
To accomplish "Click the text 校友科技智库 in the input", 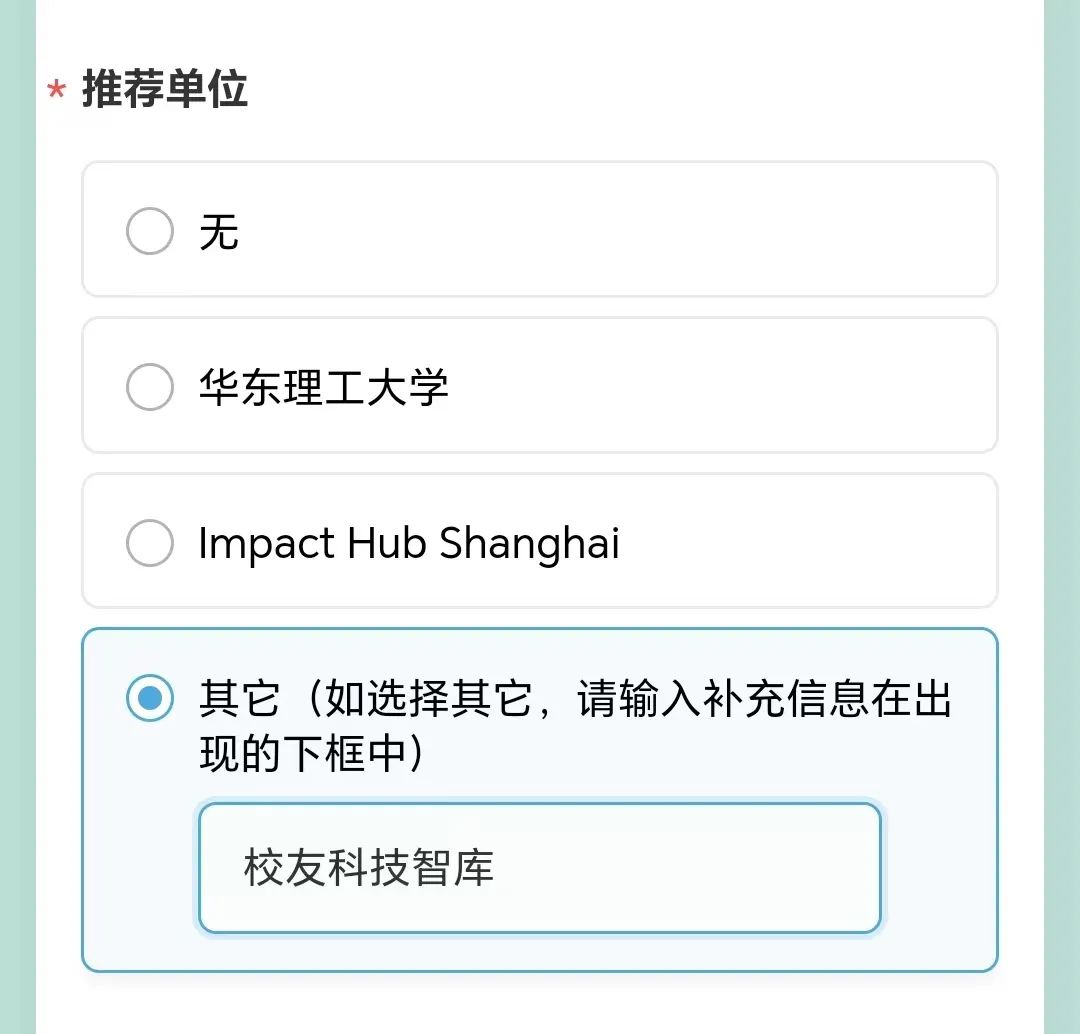I will coord(365,868).
